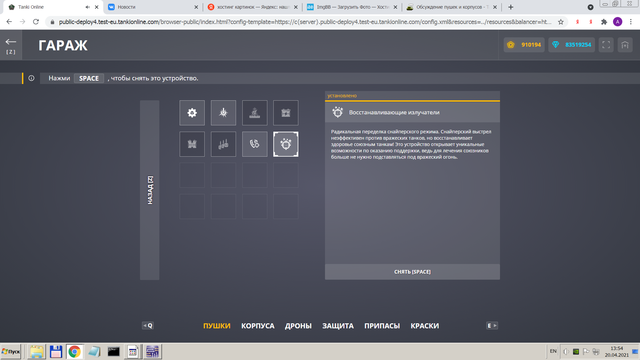Click the EN language indicator in tray
The width and height of the screenshot is (640, 360).
(553, 351)
